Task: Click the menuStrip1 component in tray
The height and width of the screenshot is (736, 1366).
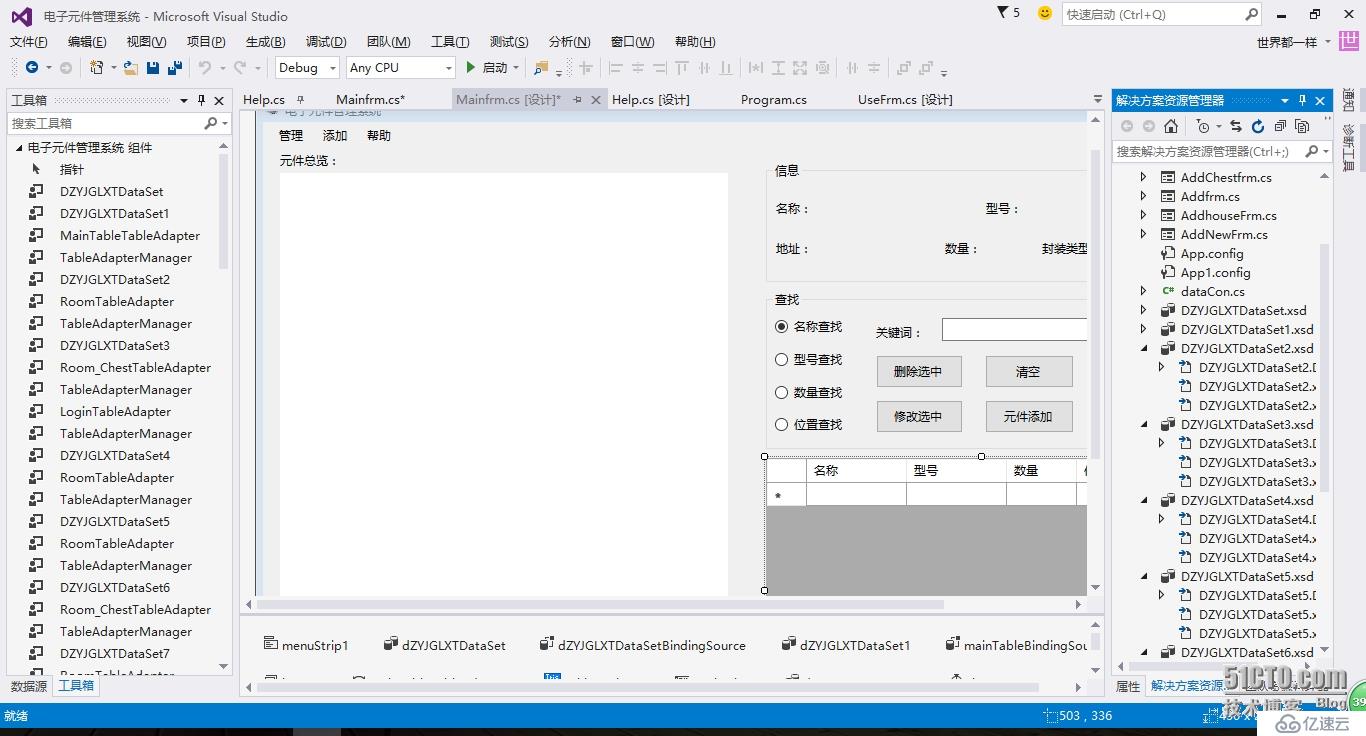Action: (306, 645)
